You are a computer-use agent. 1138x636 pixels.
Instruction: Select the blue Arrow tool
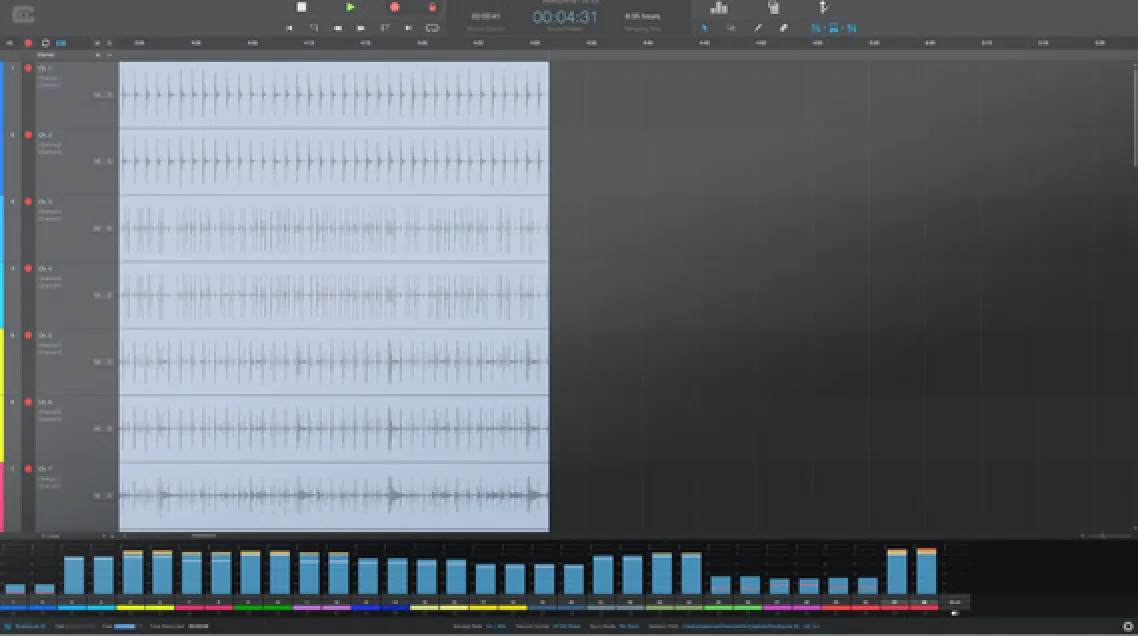click(x=704, y=28)
